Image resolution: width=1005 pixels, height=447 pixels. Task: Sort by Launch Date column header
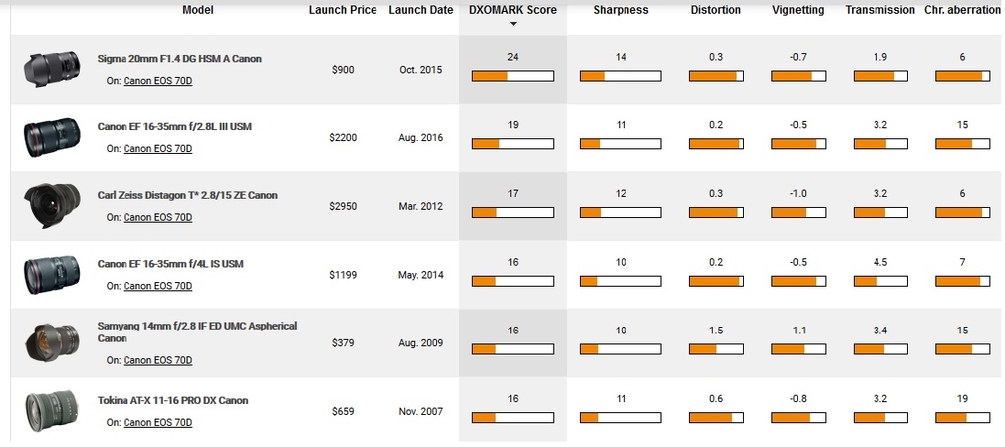(x=420, y=10)
